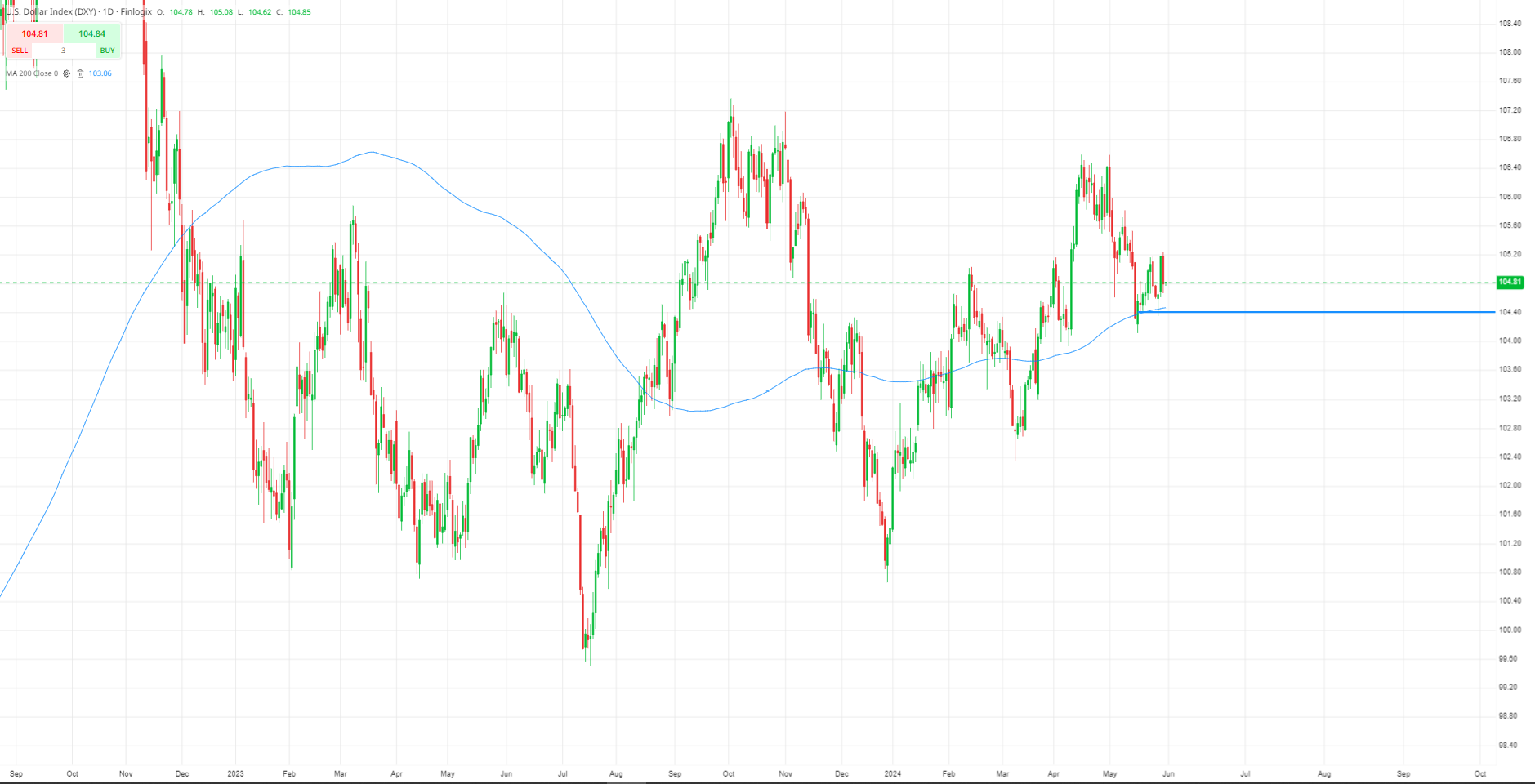Delete the MA 200 indicator via trash icon
Viewport: 1535px width, 784px height.
(80, 73)
